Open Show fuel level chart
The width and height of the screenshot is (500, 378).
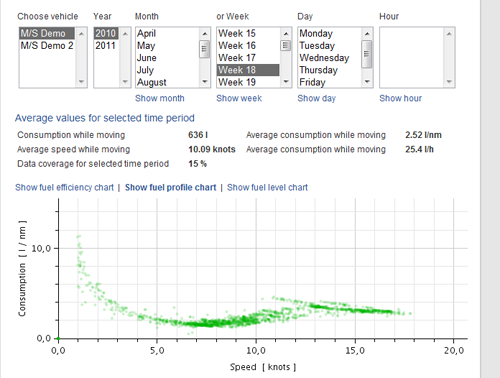tap(267, 187)
